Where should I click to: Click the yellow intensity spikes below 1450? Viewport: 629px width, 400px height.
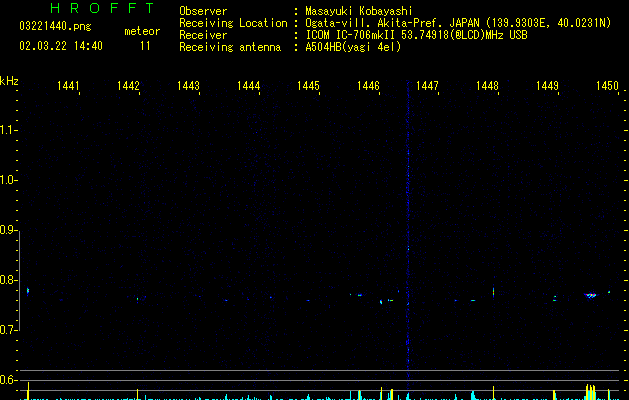tap(590, 392)
